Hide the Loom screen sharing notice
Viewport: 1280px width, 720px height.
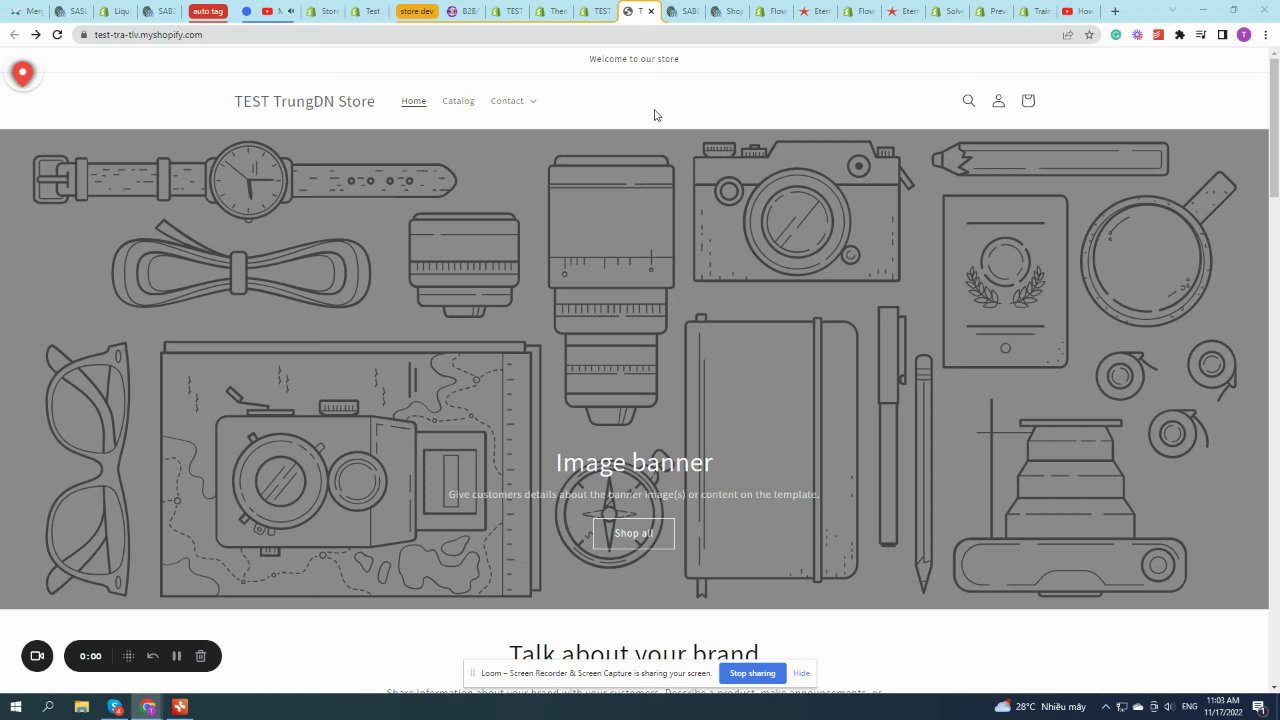801,673
